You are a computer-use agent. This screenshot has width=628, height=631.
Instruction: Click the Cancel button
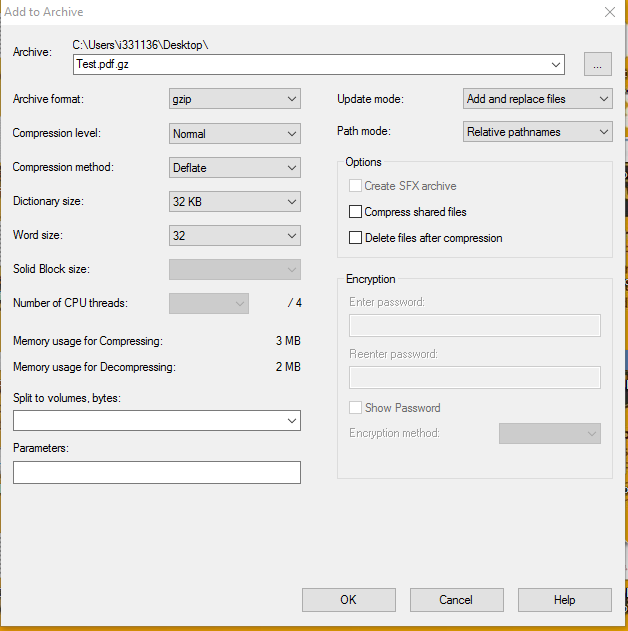pos(457,600)
